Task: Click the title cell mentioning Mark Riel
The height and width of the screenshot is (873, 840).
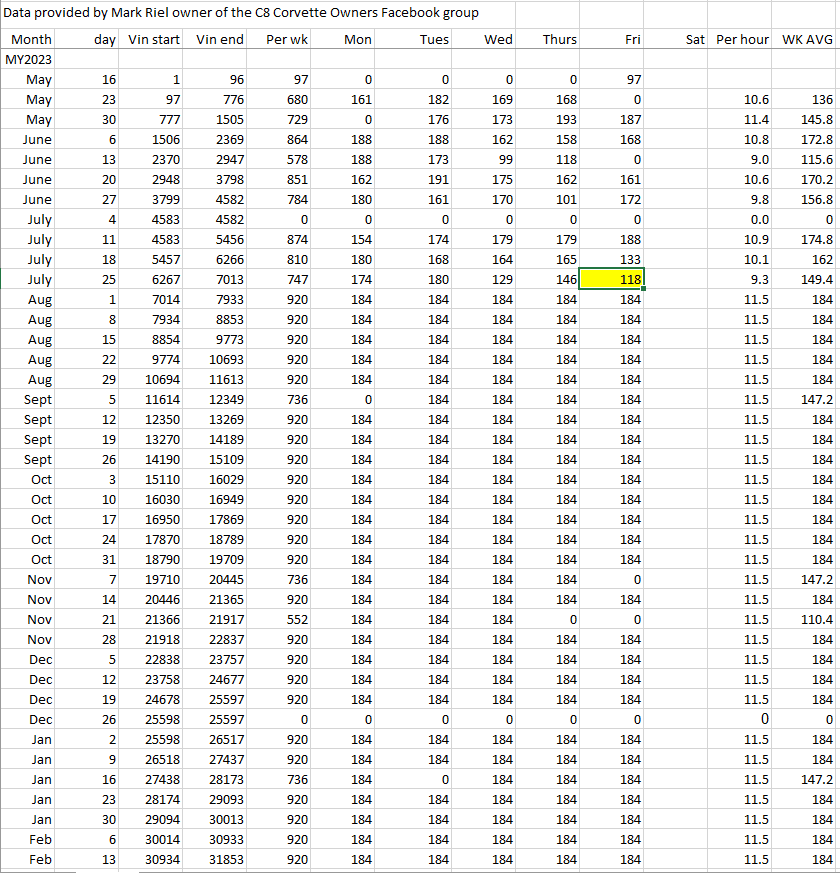Action: (242, 13)
